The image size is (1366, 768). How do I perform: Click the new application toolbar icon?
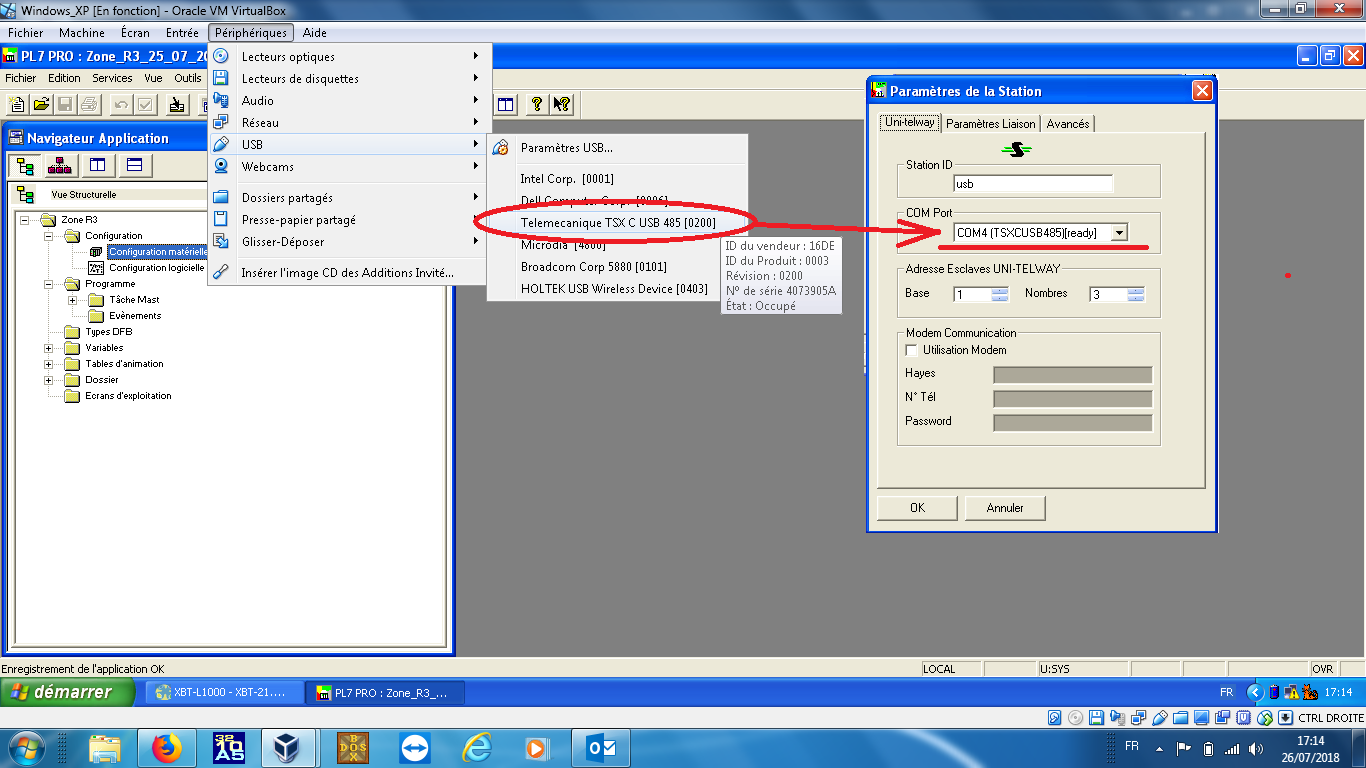[17, 104]
